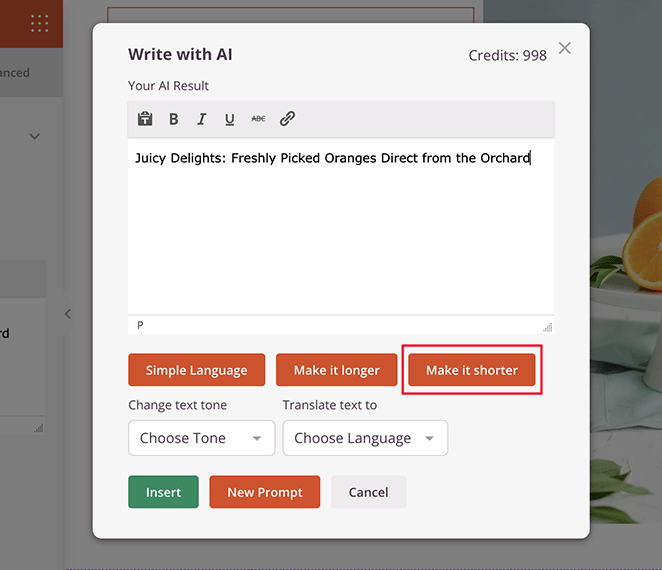Click the Make it shorter button
Viewport: 662px width, 570px height.
pyautogui.click(x=472, y=370)
